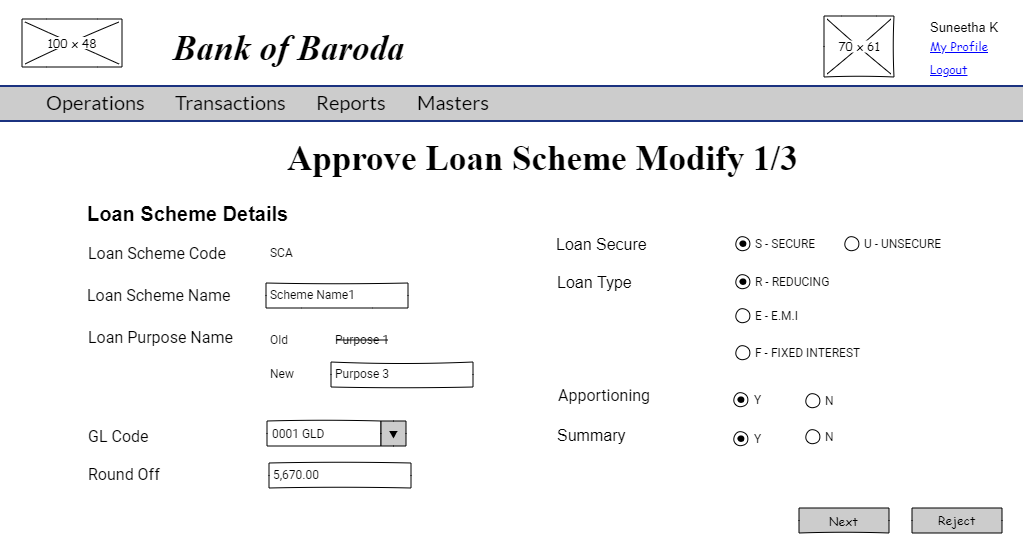Screen dimensions: 1023x545
Task: Click the 100 × 48 logo placeholder
Action: coord(72,43)
